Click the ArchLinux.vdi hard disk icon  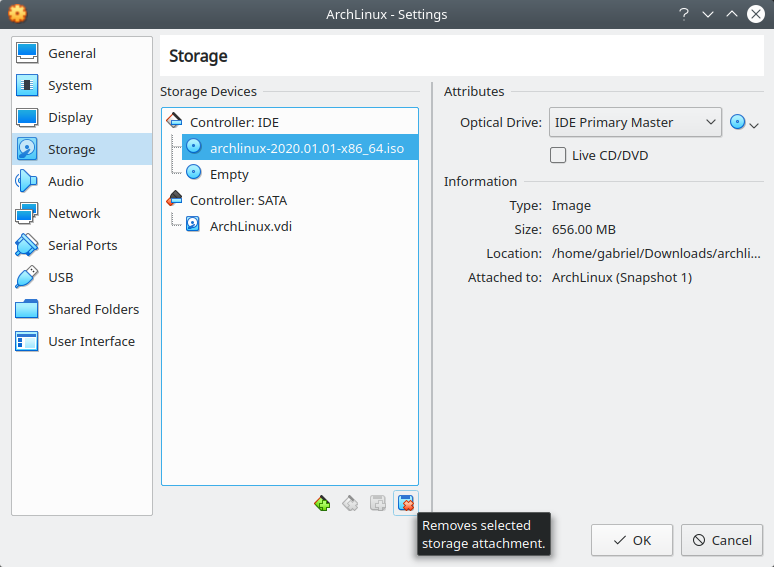click(x=193, y=224)
